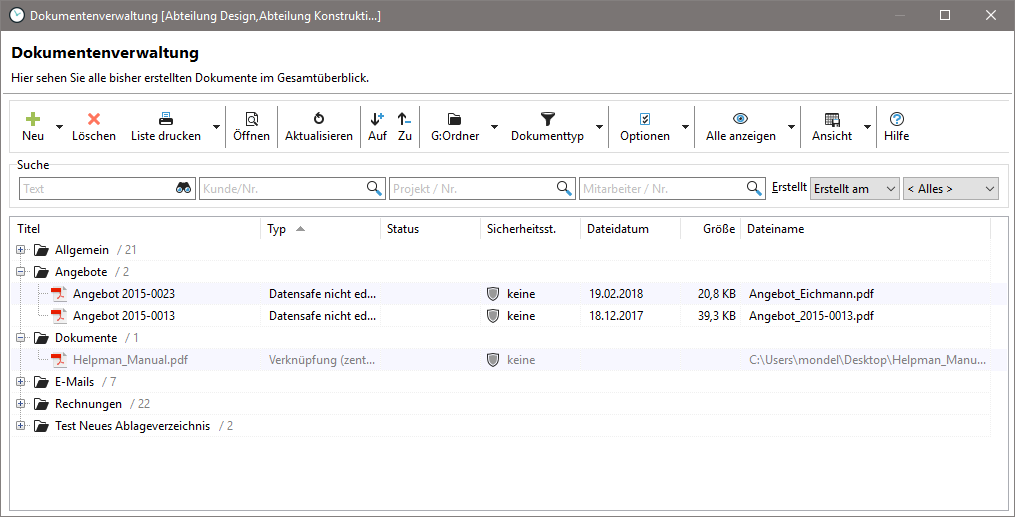Open the Dokumenttyp filter dropdown arrow
This screenshot has height=517, width=1015.
coord(599,127)
